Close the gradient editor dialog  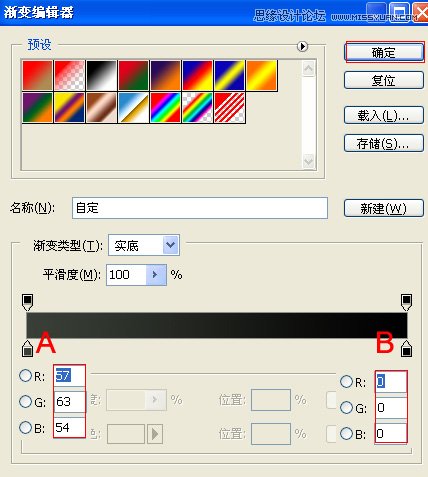[421, 13]
